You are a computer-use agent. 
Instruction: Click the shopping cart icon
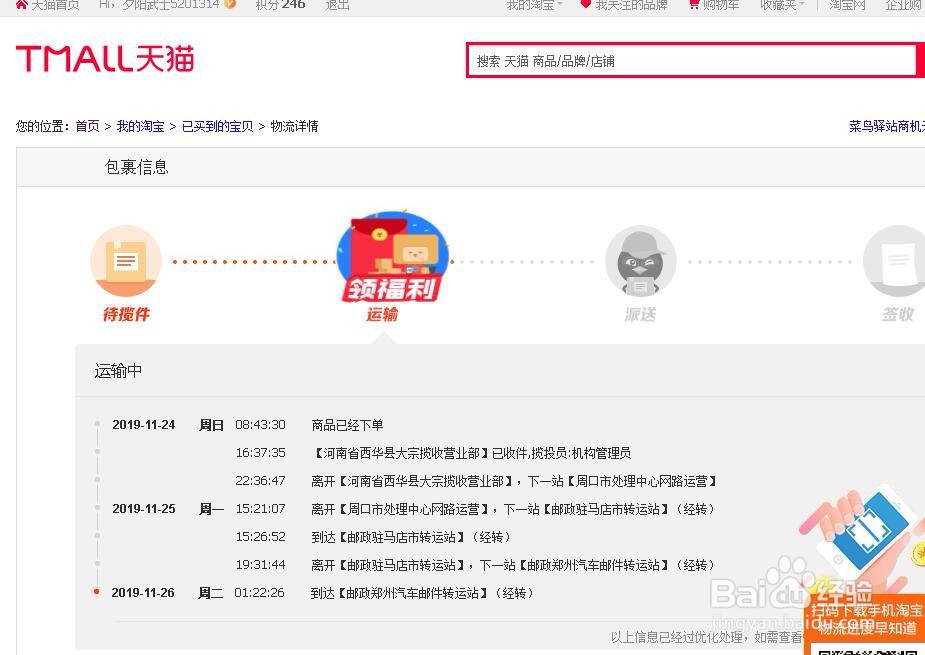pos(694,5)
